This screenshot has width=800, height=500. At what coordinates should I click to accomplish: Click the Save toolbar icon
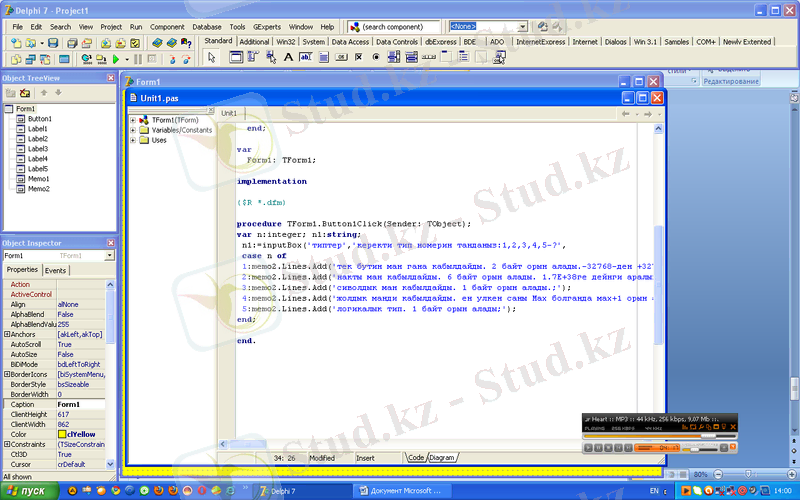(53, 43)
